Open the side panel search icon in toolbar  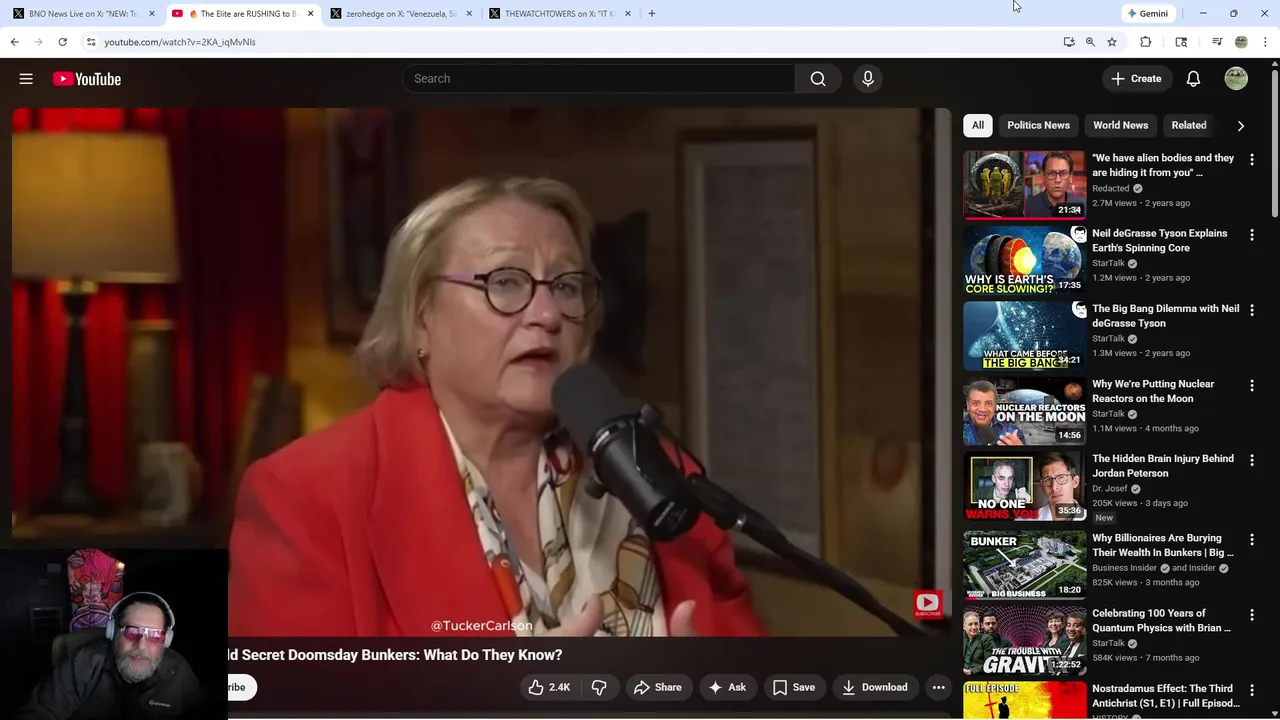1181,42
